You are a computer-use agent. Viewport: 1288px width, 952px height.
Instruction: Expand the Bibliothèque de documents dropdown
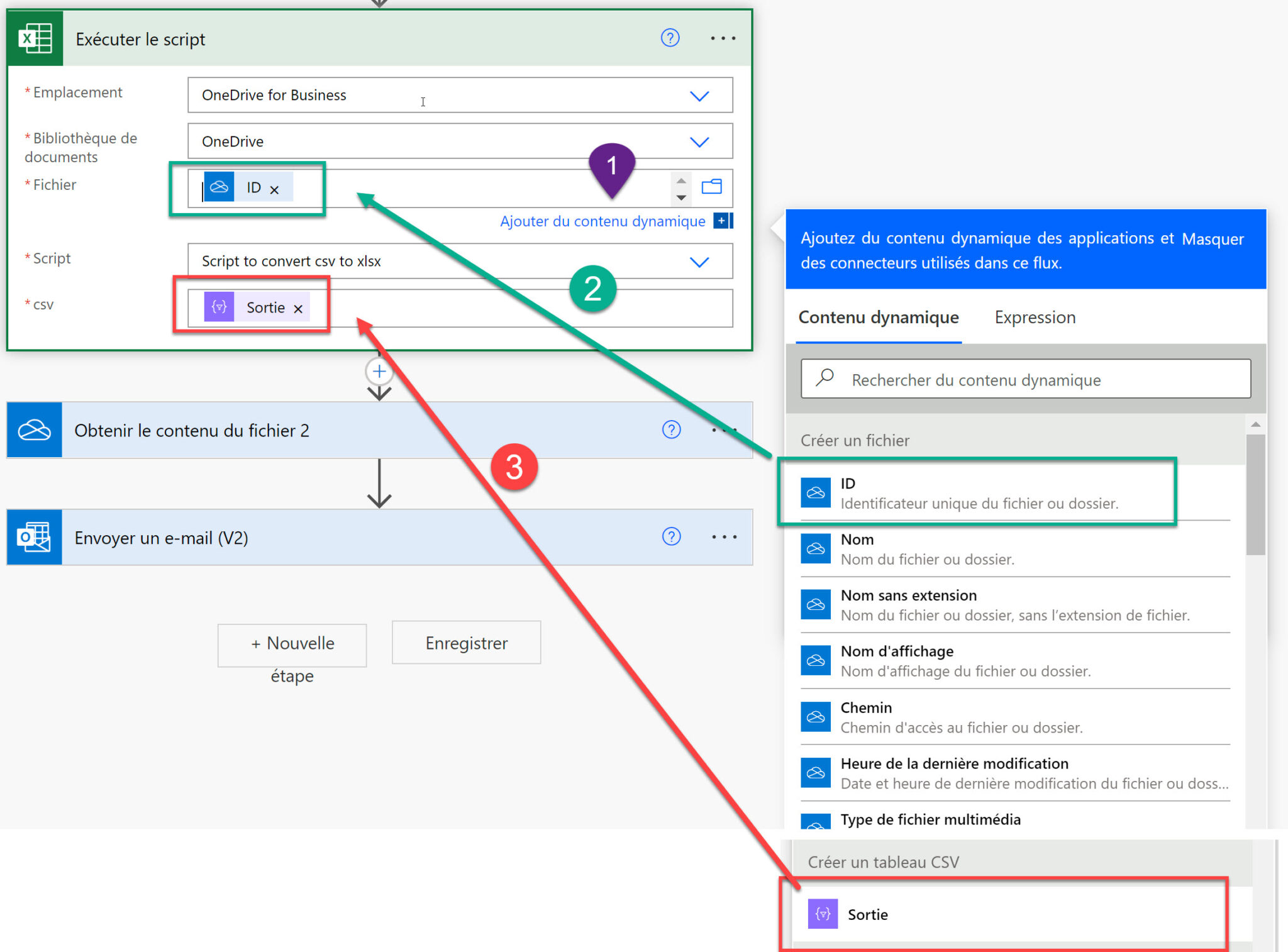click(700, 141)
